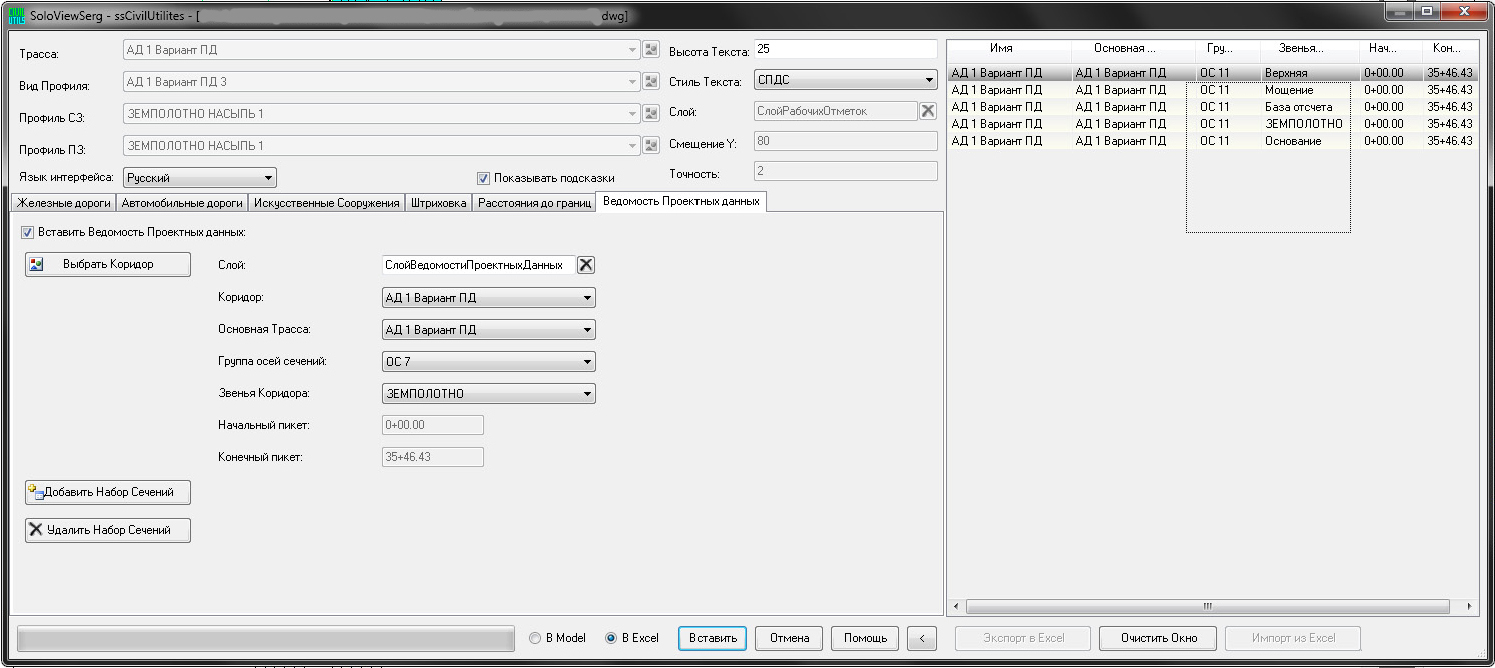1495x668 pixels.
Task: Select the В Model radio button
Action: pos(535,638)
